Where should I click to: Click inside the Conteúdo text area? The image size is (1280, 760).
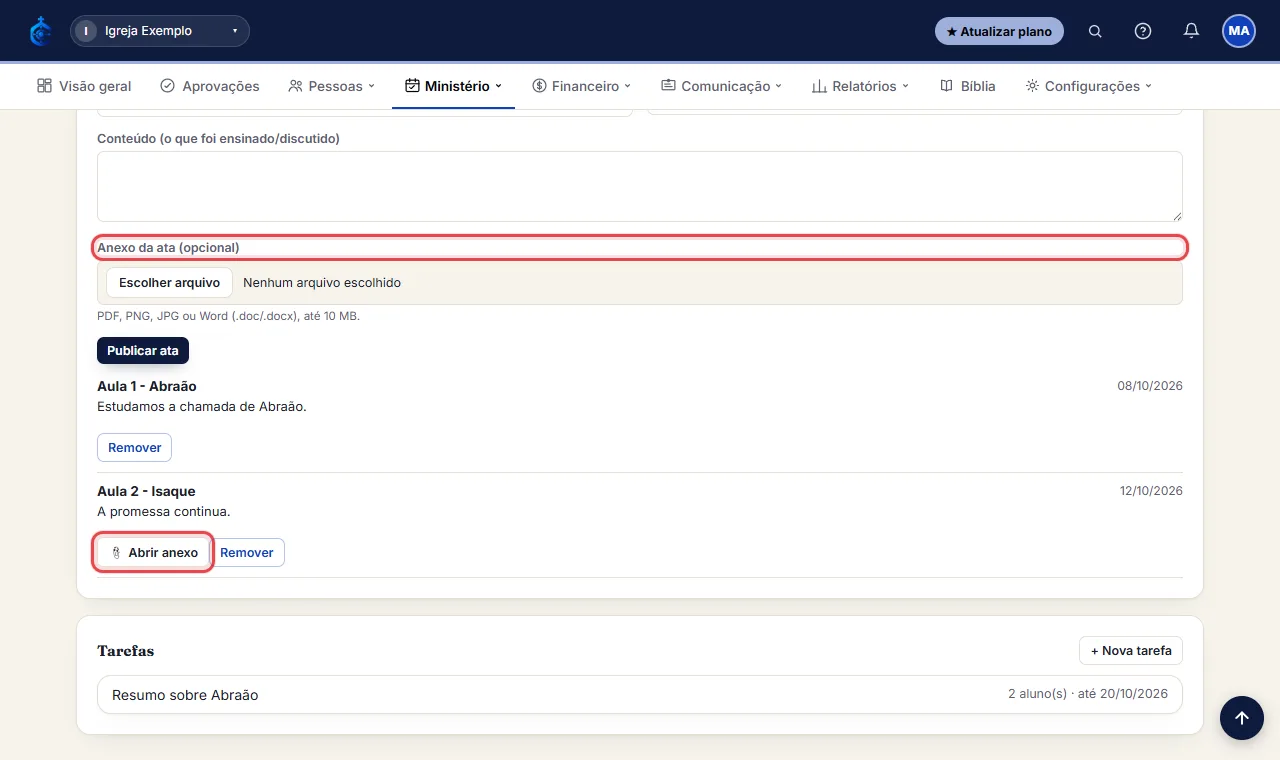point(640,186)
